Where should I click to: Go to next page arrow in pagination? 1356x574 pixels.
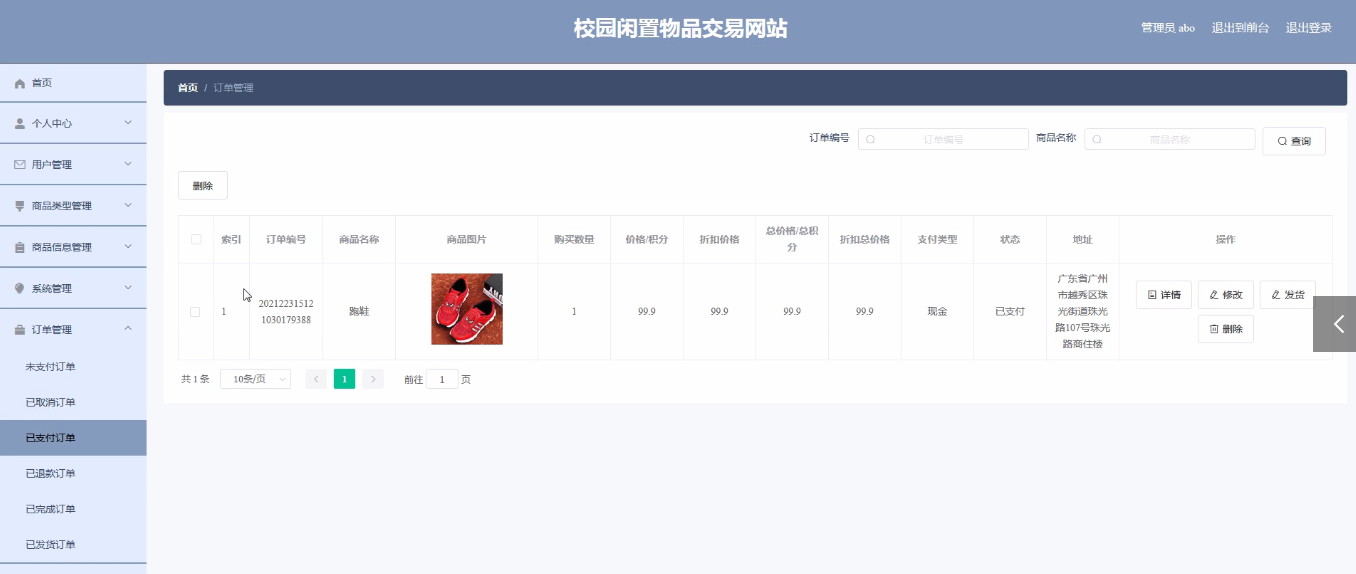(x=373, y=379)
